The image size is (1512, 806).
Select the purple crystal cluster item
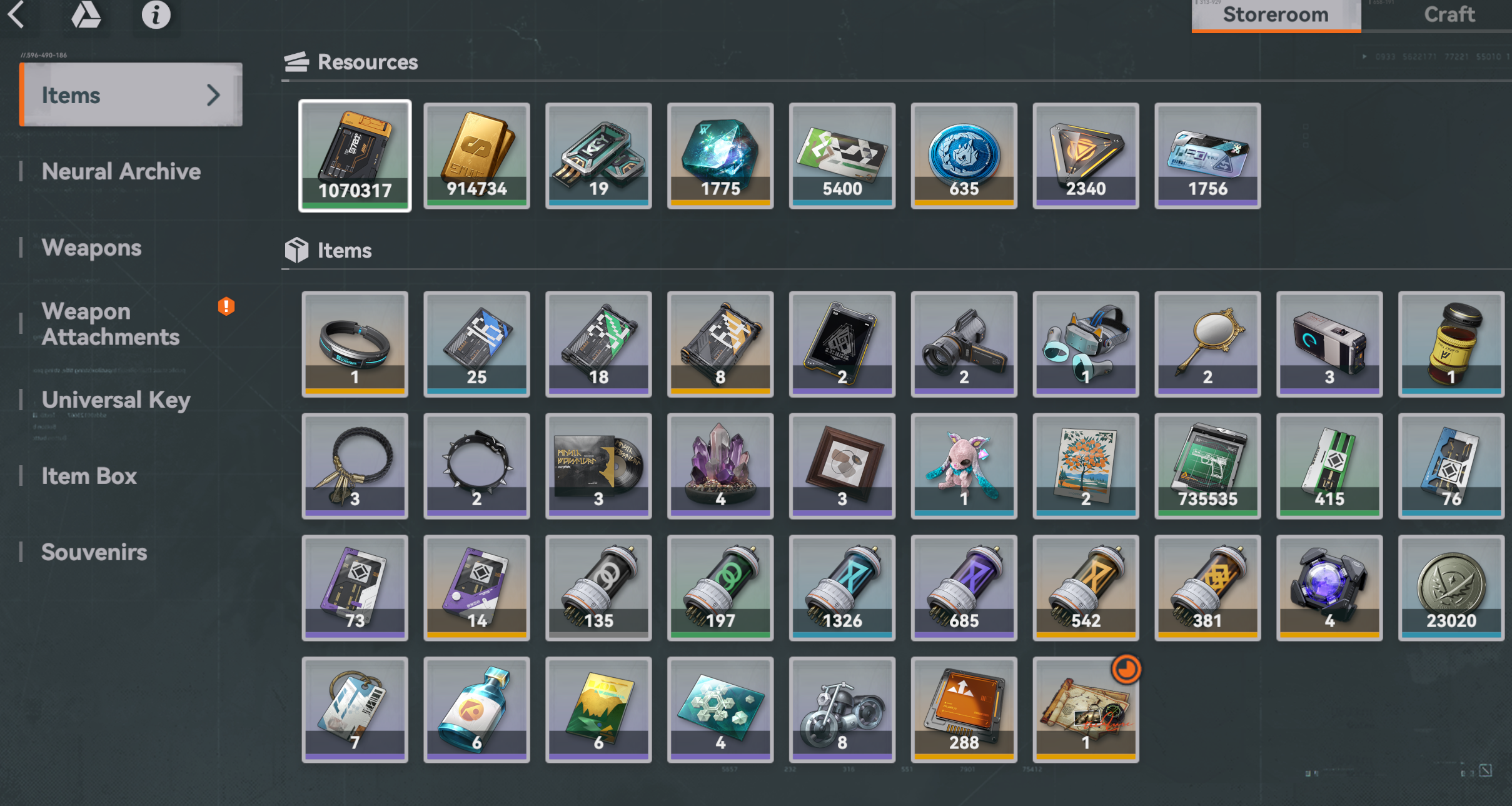(x=720, y=466)
